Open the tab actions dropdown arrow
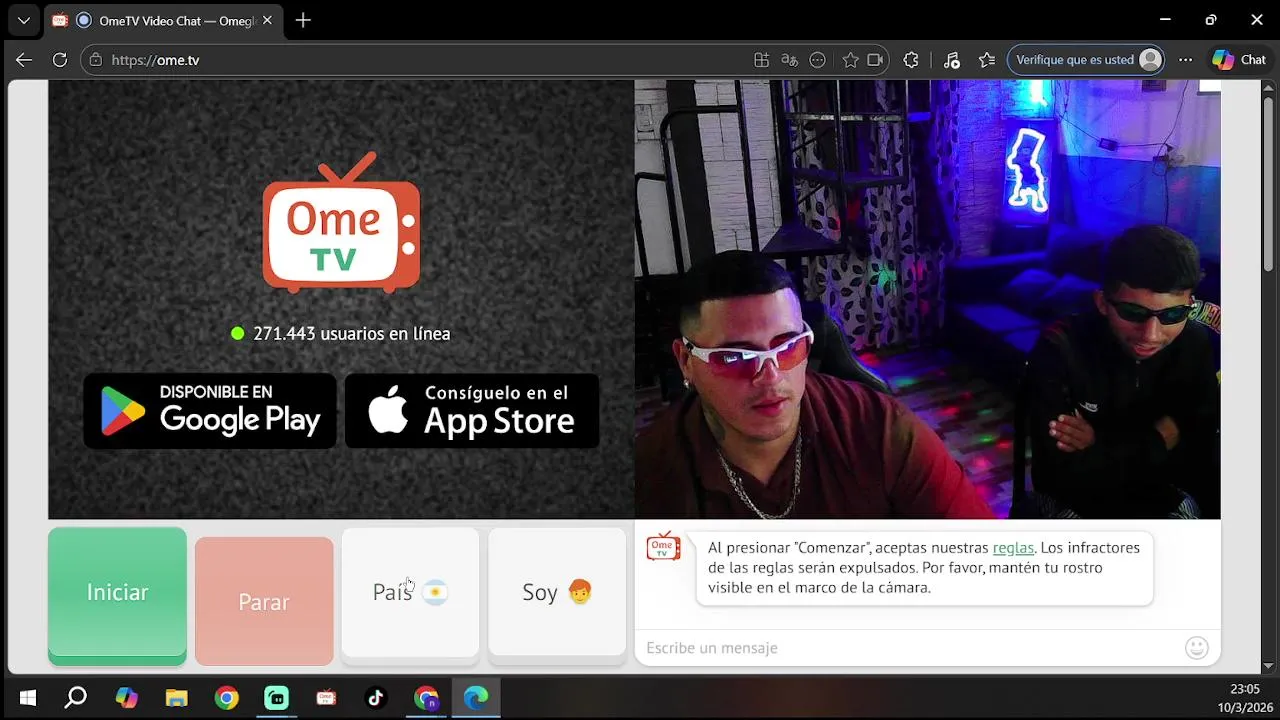 (24, 20)
